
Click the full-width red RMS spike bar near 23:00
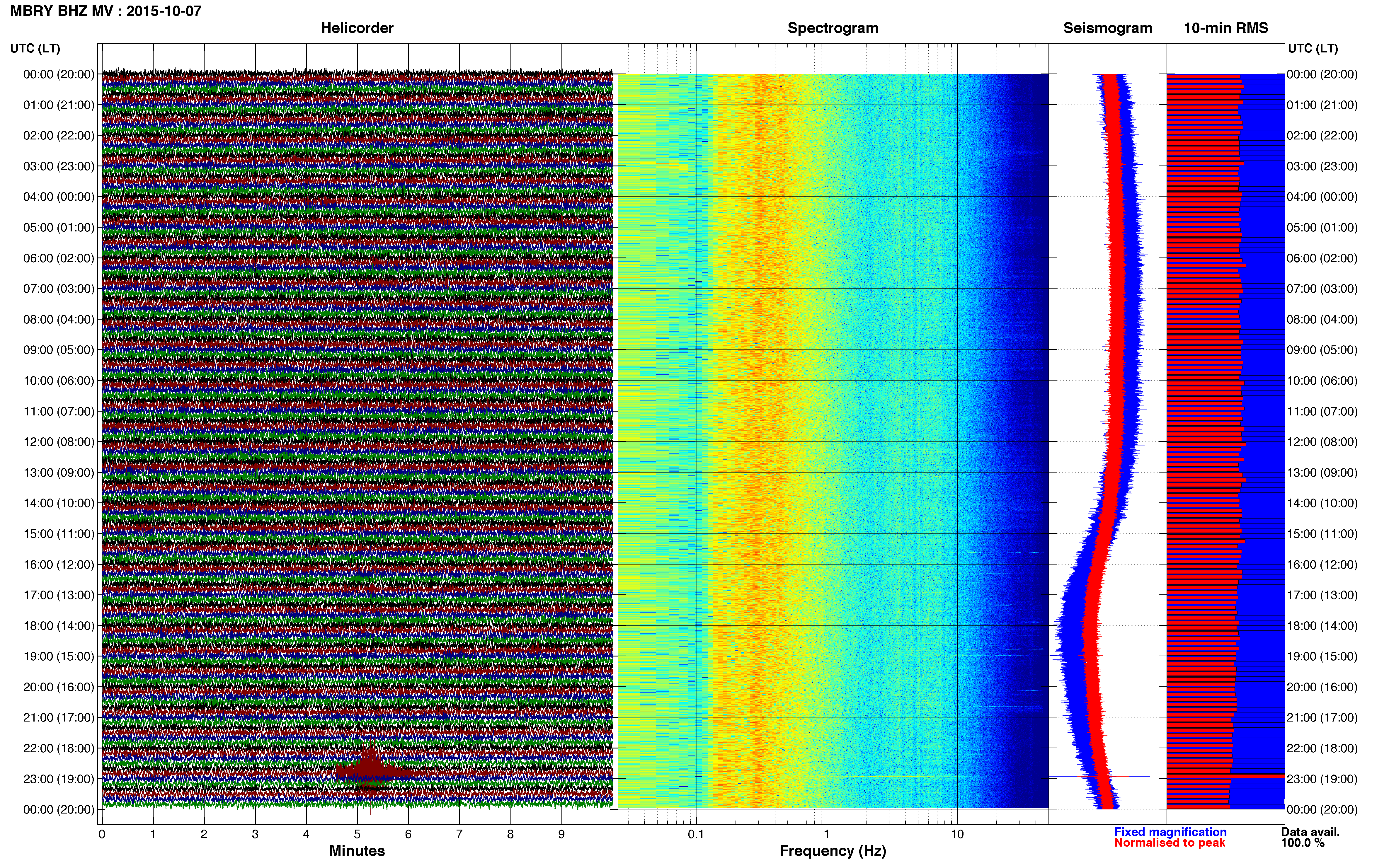(x=1225, y=776)
